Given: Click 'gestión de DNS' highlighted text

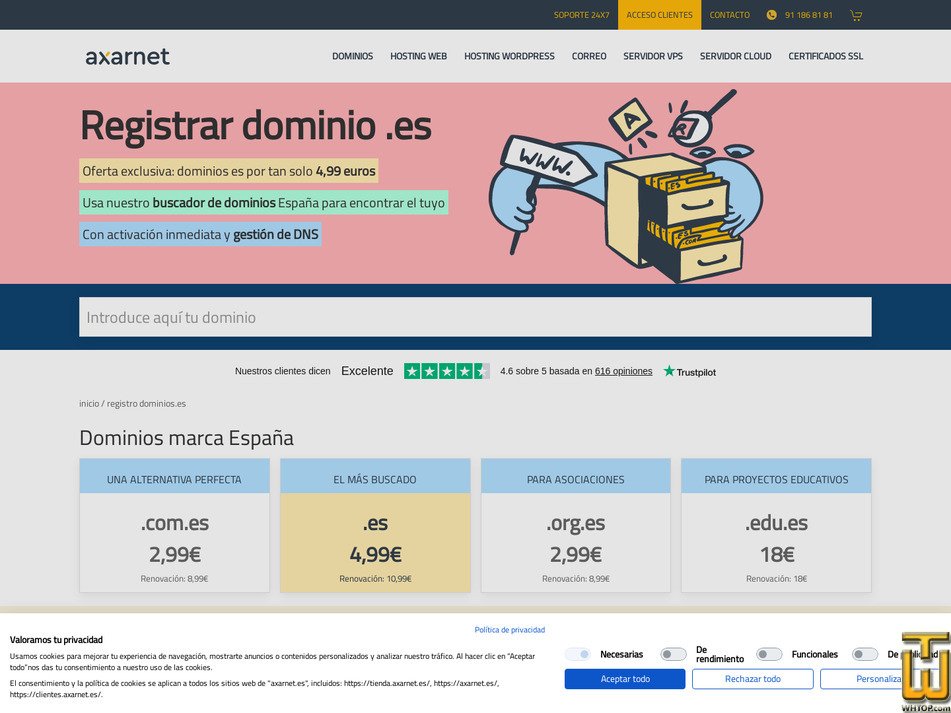Looking at the screenshot, I should coord(275,235).
